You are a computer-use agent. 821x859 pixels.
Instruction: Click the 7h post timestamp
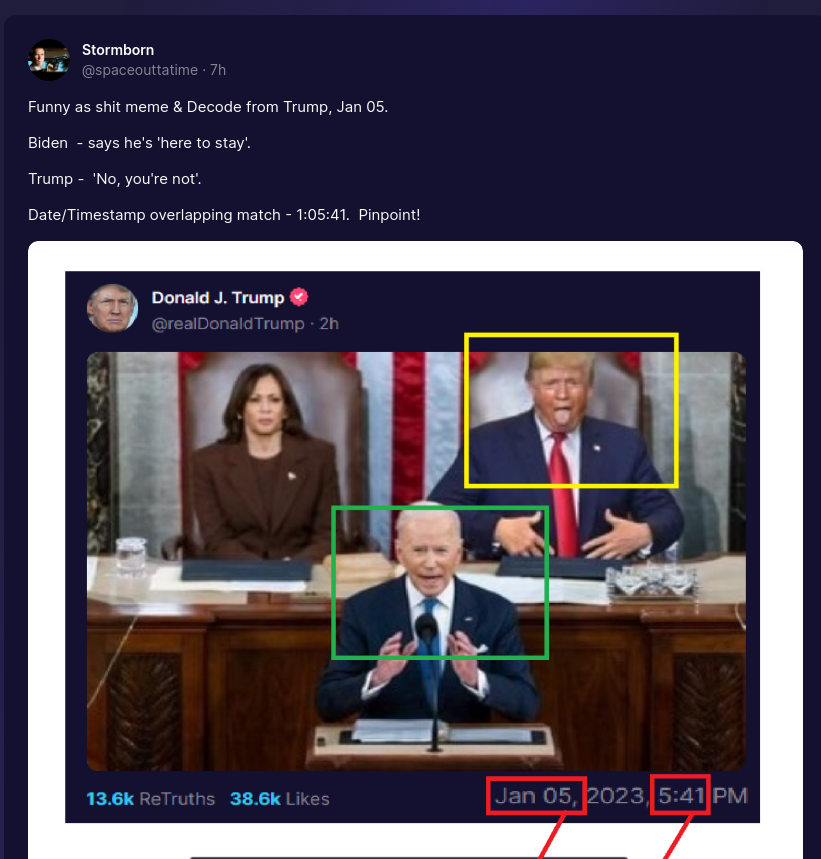218,70
